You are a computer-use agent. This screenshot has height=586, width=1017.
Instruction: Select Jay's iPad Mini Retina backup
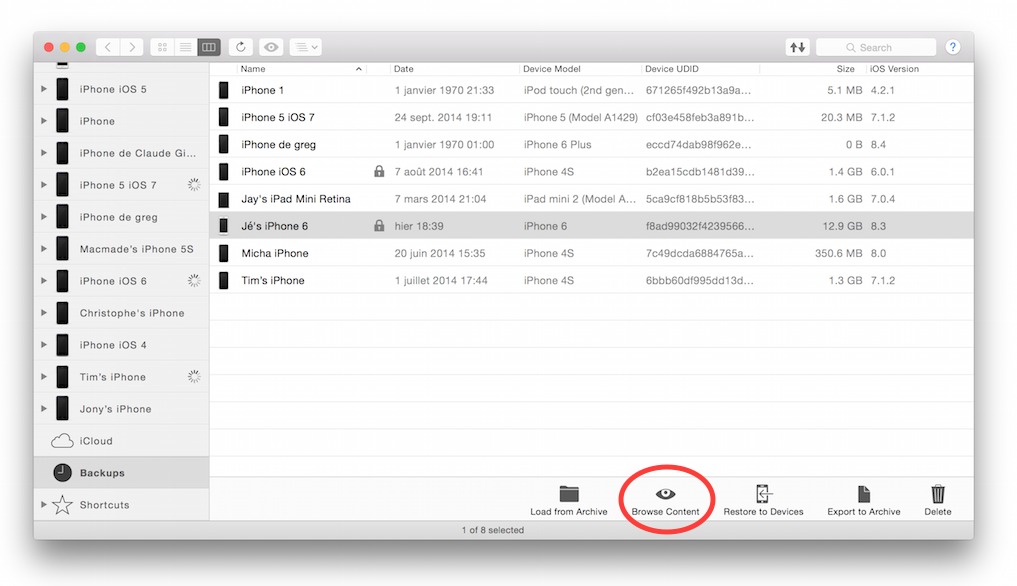pyautogui.click(x=592, y=199)
